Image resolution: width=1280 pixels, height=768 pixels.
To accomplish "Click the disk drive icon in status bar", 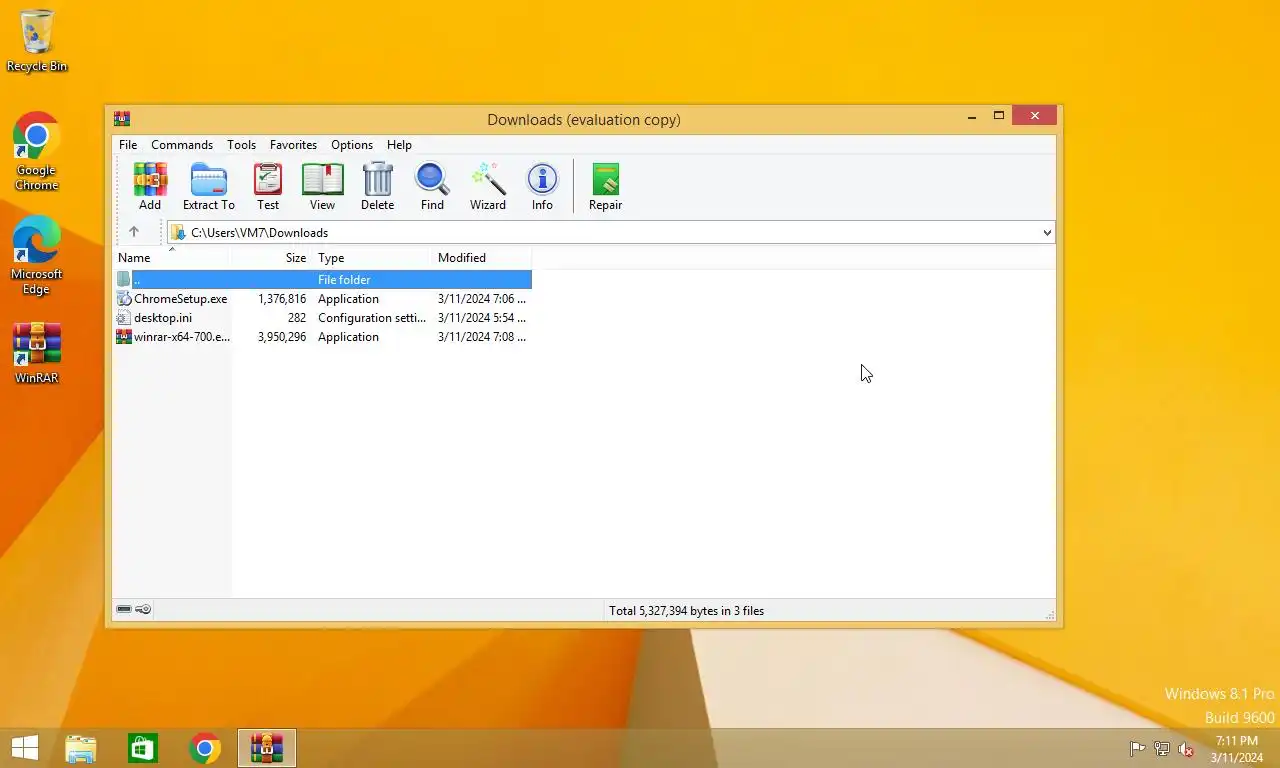I will click(x=124, y=609).
